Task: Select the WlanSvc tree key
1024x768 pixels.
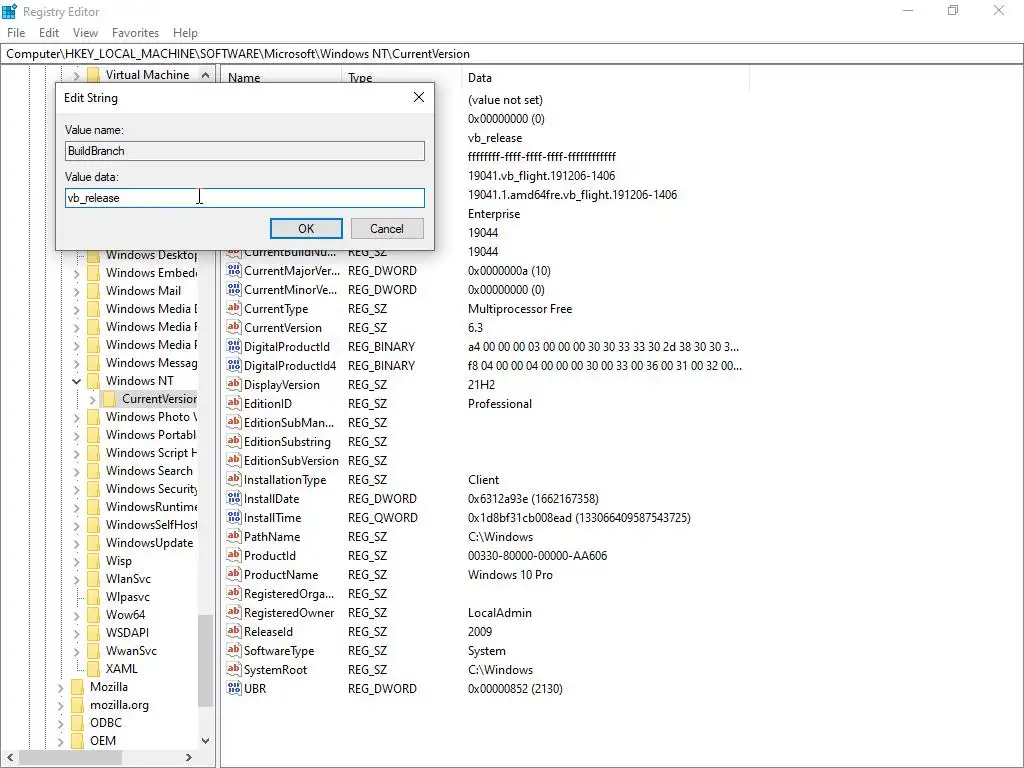Action: pos(128,579)
